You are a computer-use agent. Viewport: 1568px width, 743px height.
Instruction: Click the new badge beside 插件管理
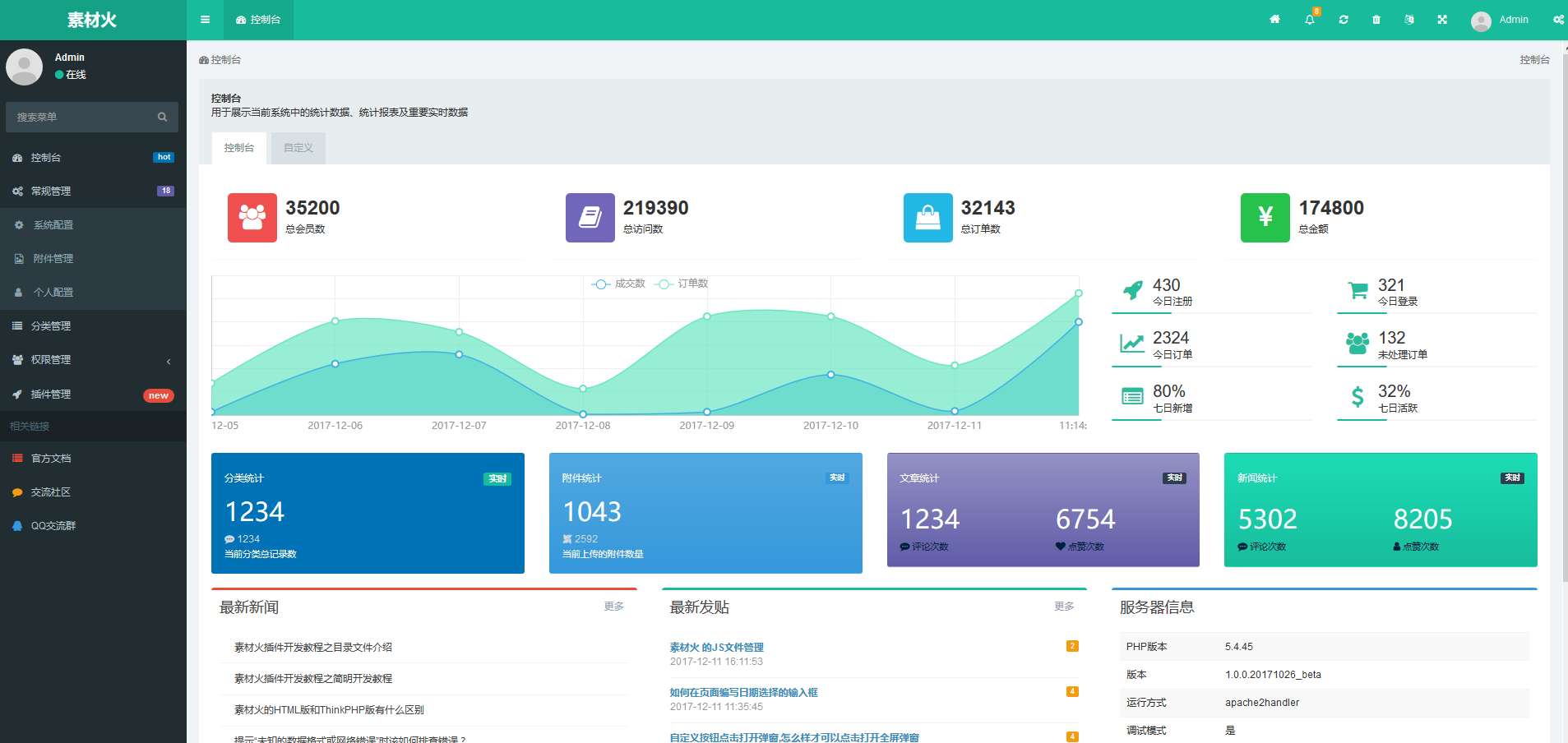tap(159, 395)
